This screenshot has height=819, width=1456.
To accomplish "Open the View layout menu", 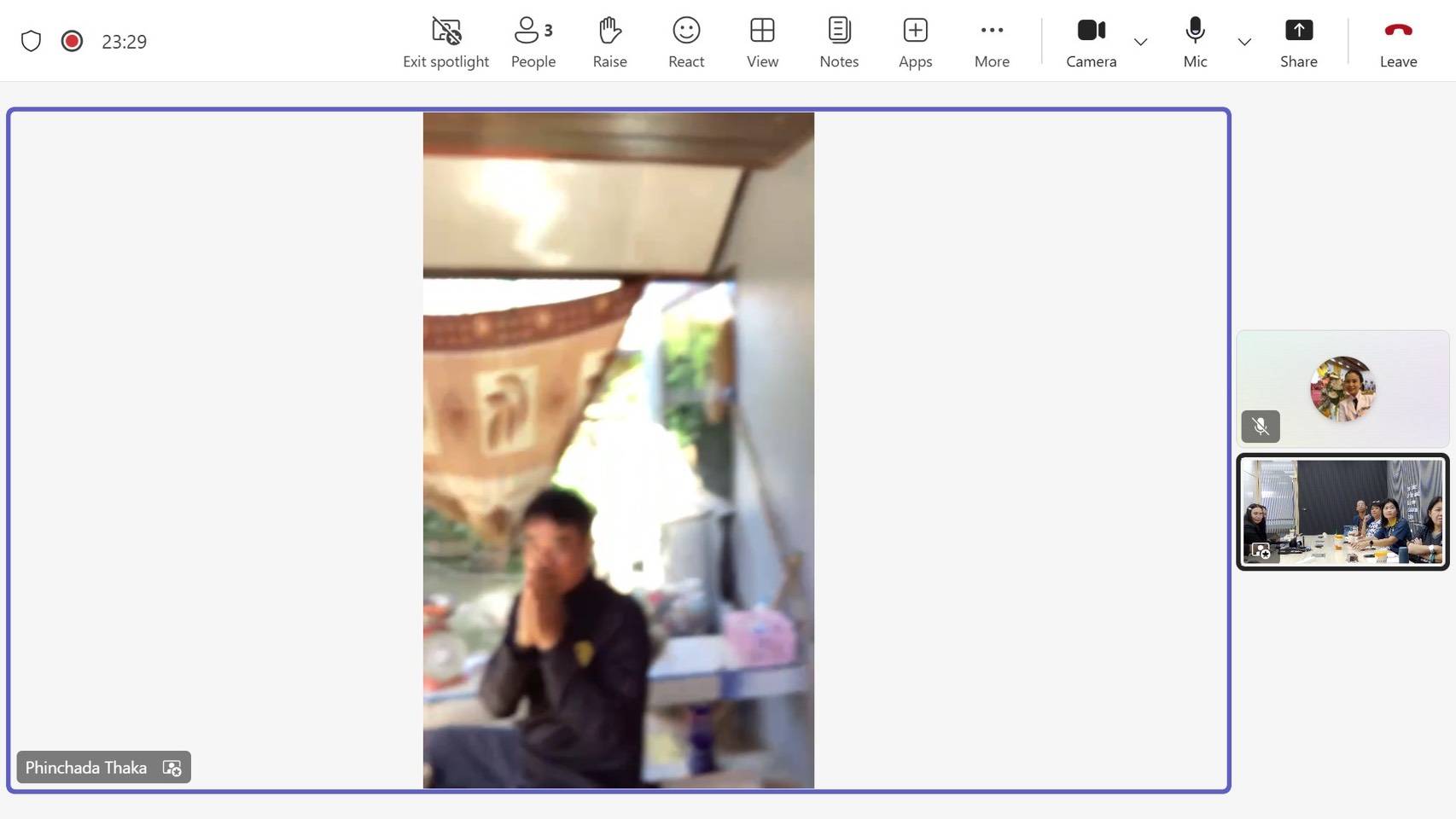I will coord(762,42).
